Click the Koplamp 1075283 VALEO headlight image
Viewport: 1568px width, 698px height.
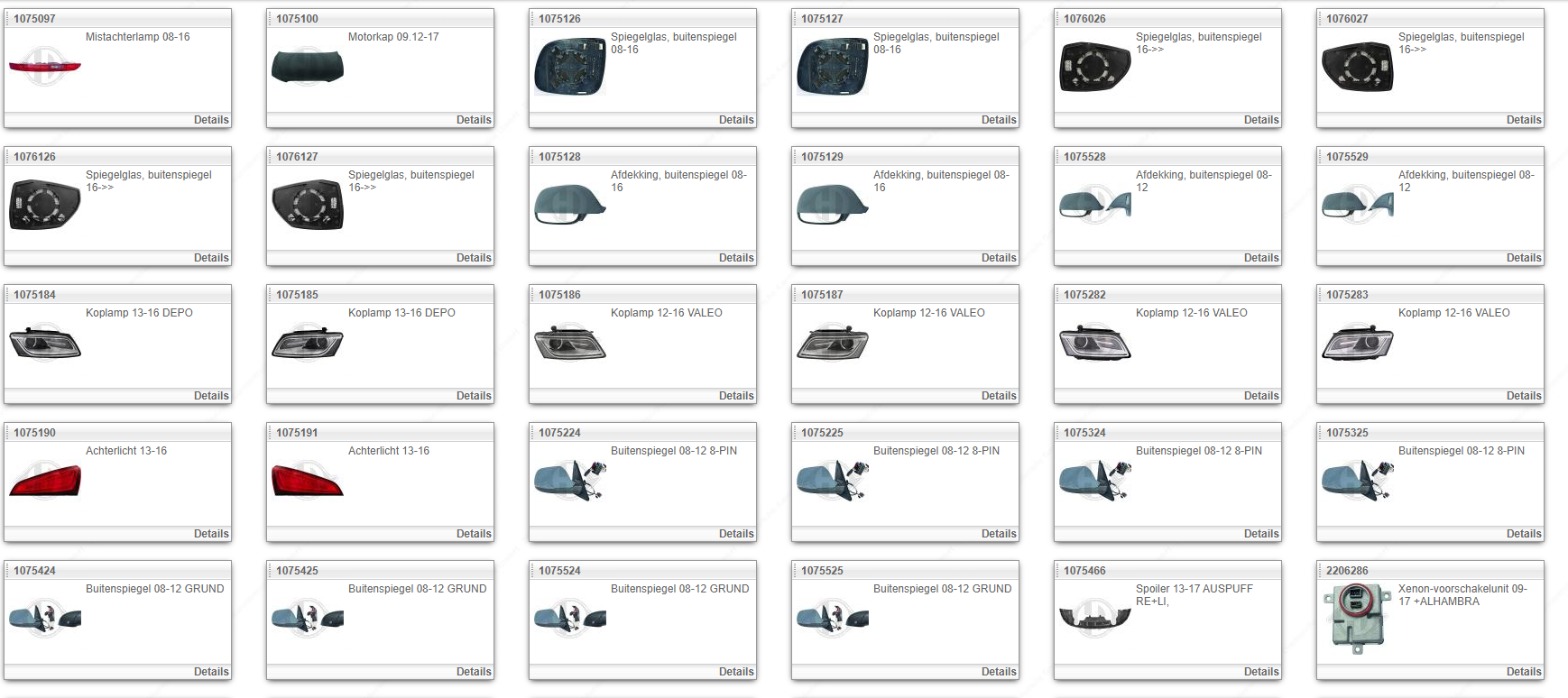1358,343
